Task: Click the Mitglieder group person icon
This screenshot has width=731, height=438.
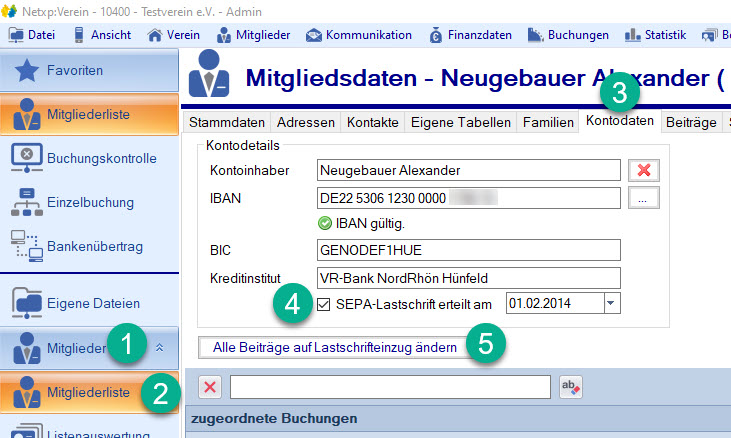Action: (27, 348)
